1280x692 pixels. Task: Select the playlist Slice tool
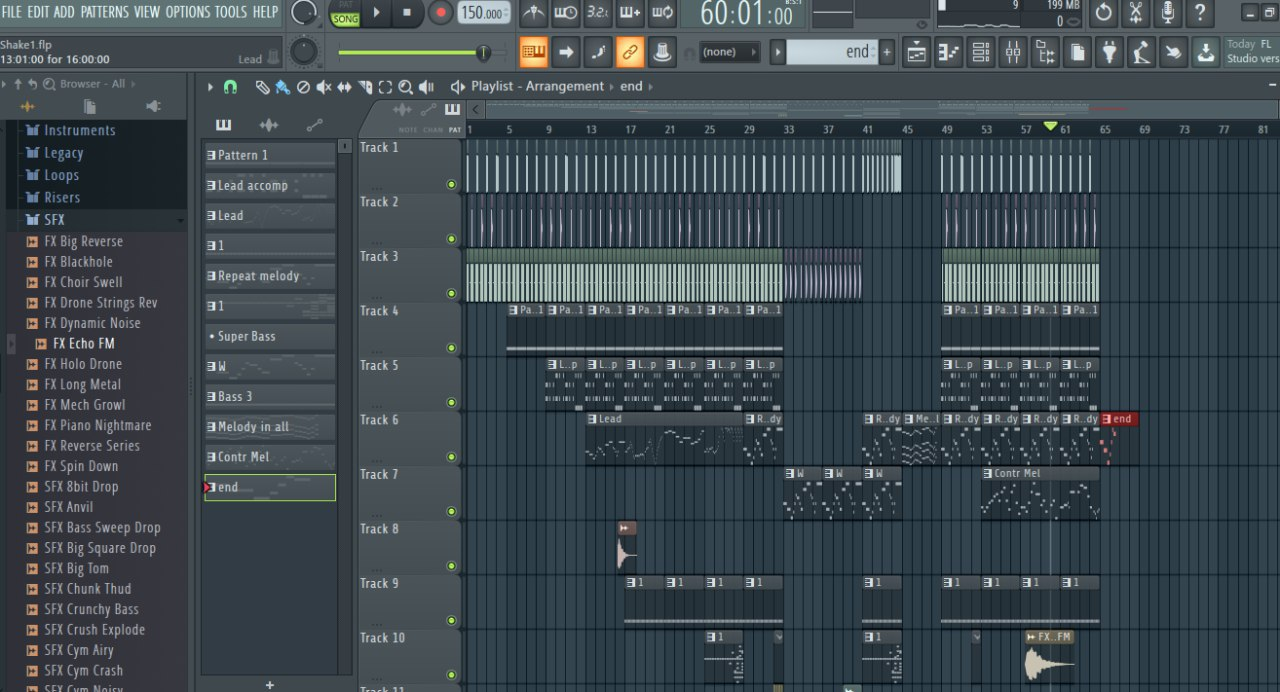pos(366,87)
